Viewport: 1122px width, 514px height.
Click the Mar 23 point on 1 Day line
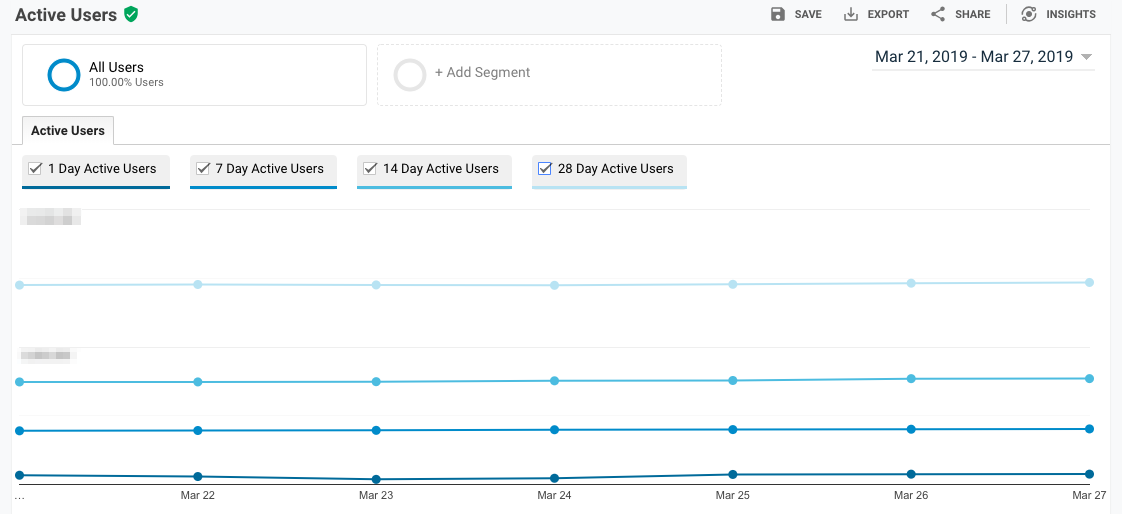tap(376, 479)
